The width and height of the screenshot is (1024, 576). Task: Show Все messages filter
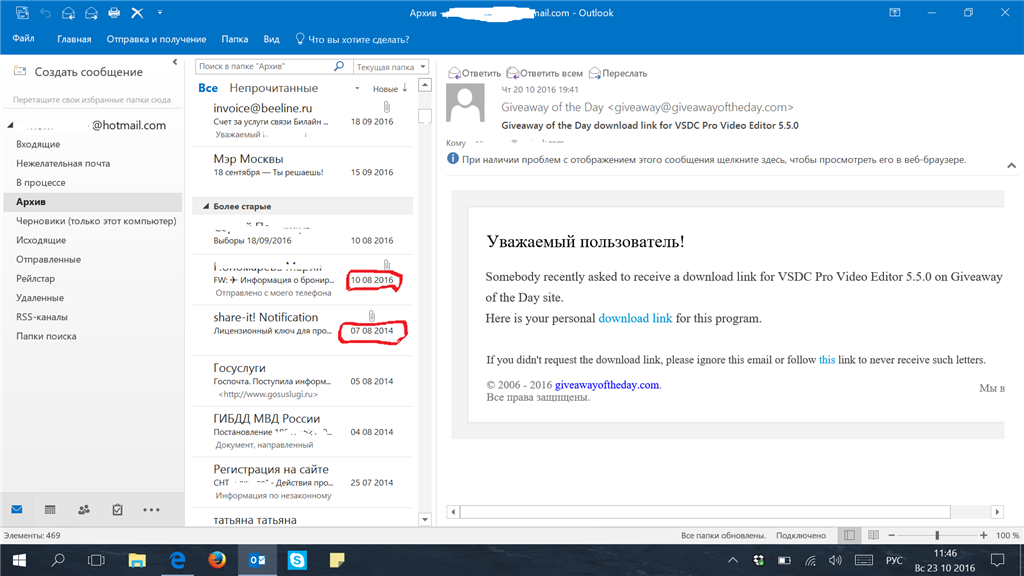(208, 88)
